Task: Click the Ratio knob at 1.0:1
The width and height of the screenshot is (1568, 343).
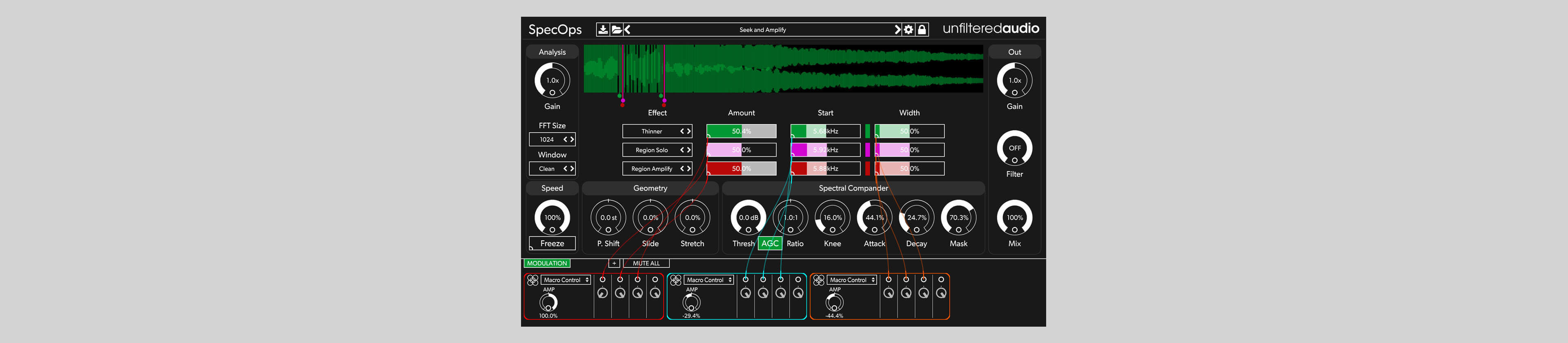Action: coord(790,218)
